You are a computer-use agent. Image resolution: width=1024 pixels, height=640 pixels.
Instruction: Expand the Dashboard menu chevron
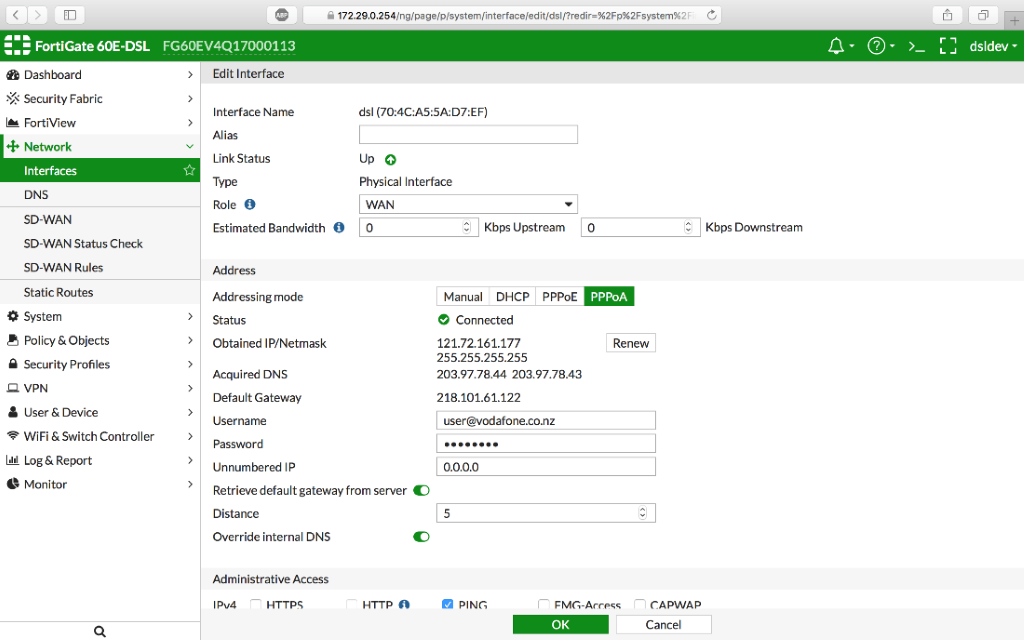[190, 74]
